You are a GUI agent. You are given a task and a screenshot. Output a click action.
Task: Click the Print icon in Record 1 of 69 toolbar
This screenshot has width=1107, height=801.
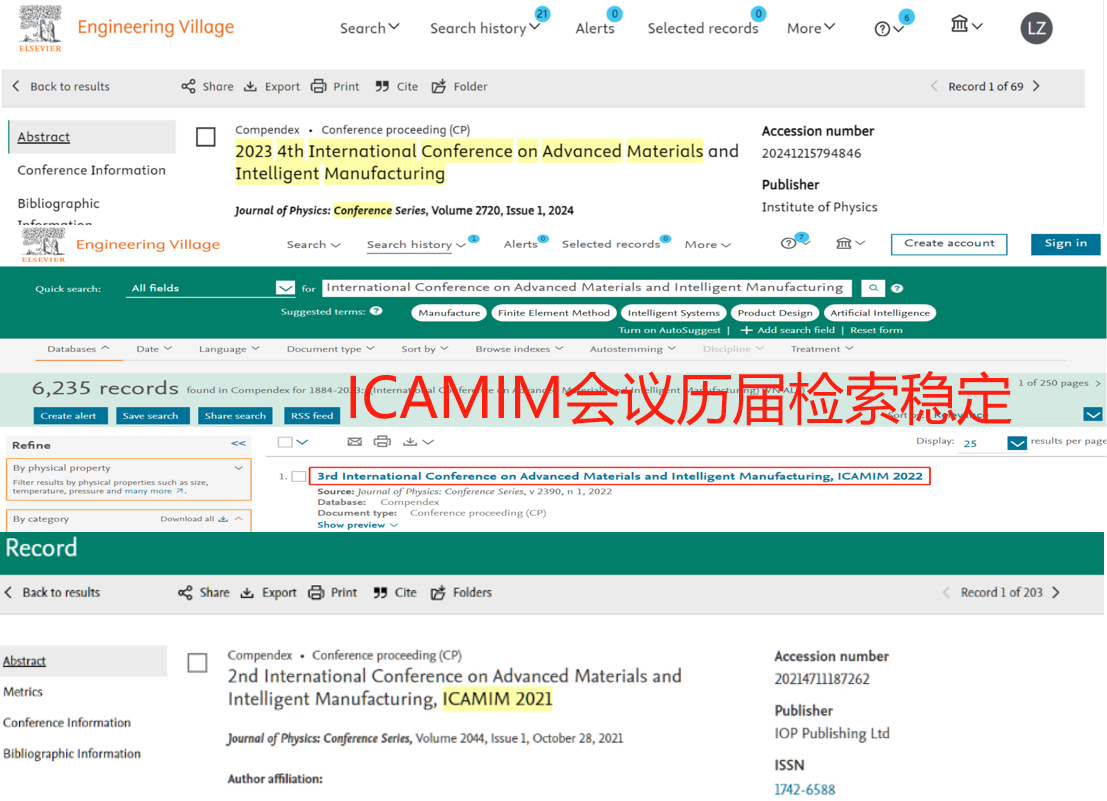click(x=318, y=87)
